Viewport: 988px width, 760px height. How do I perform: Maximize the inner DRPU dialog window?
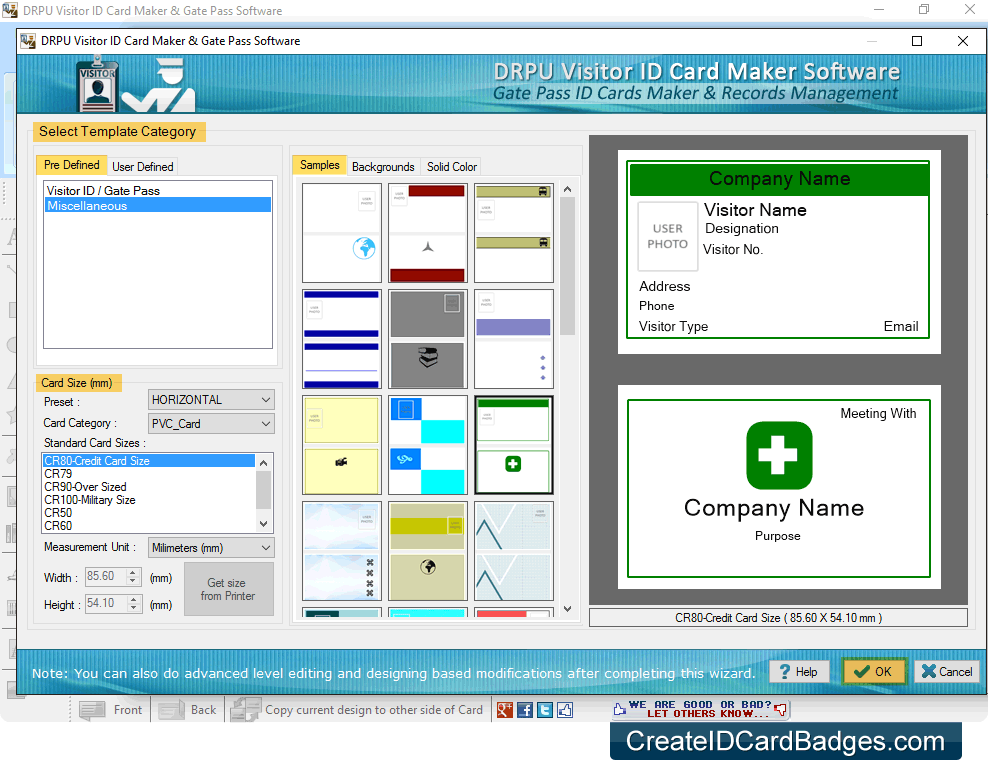point(917,41)
